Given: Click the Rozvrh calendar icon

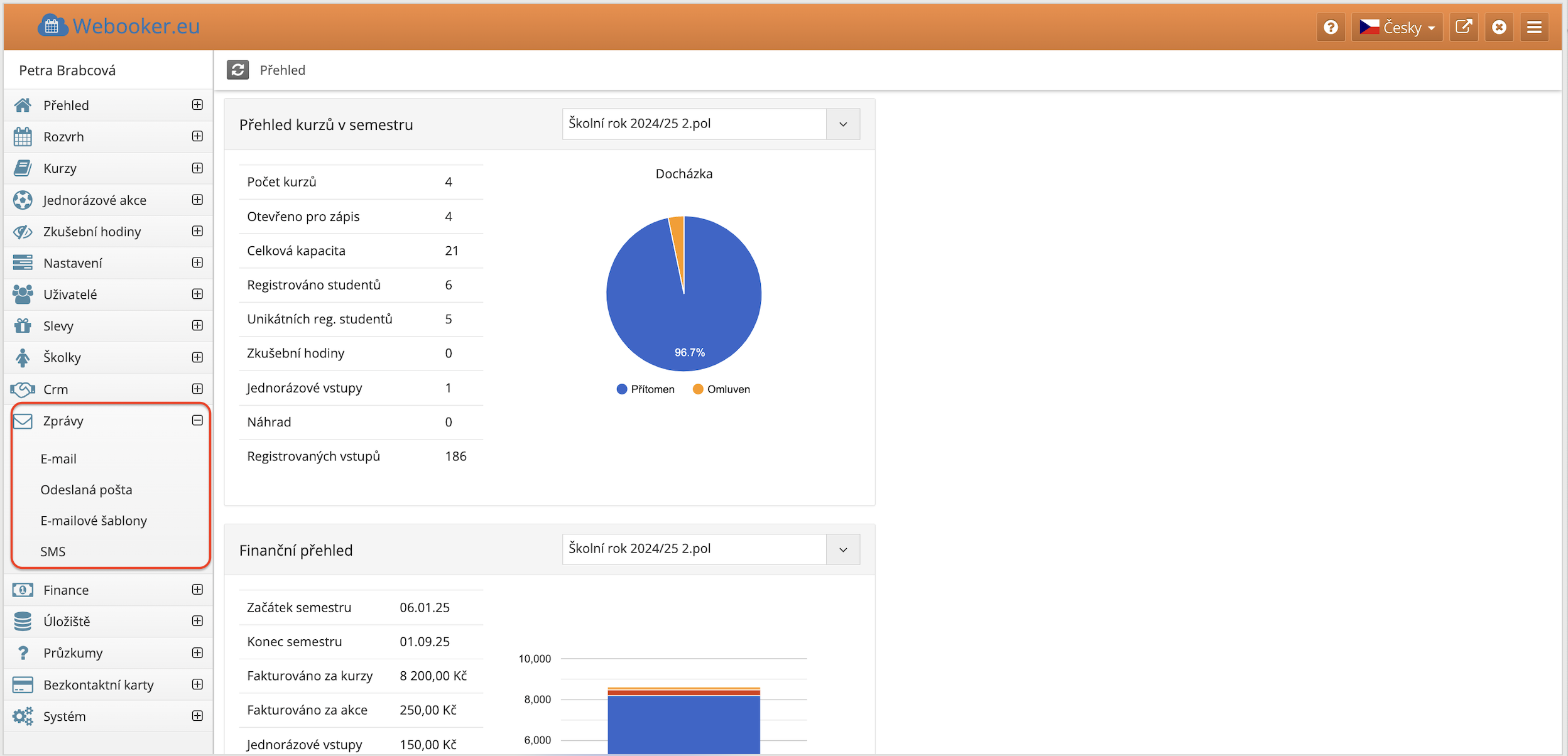Looking at the screenshot, I should 23,137.
